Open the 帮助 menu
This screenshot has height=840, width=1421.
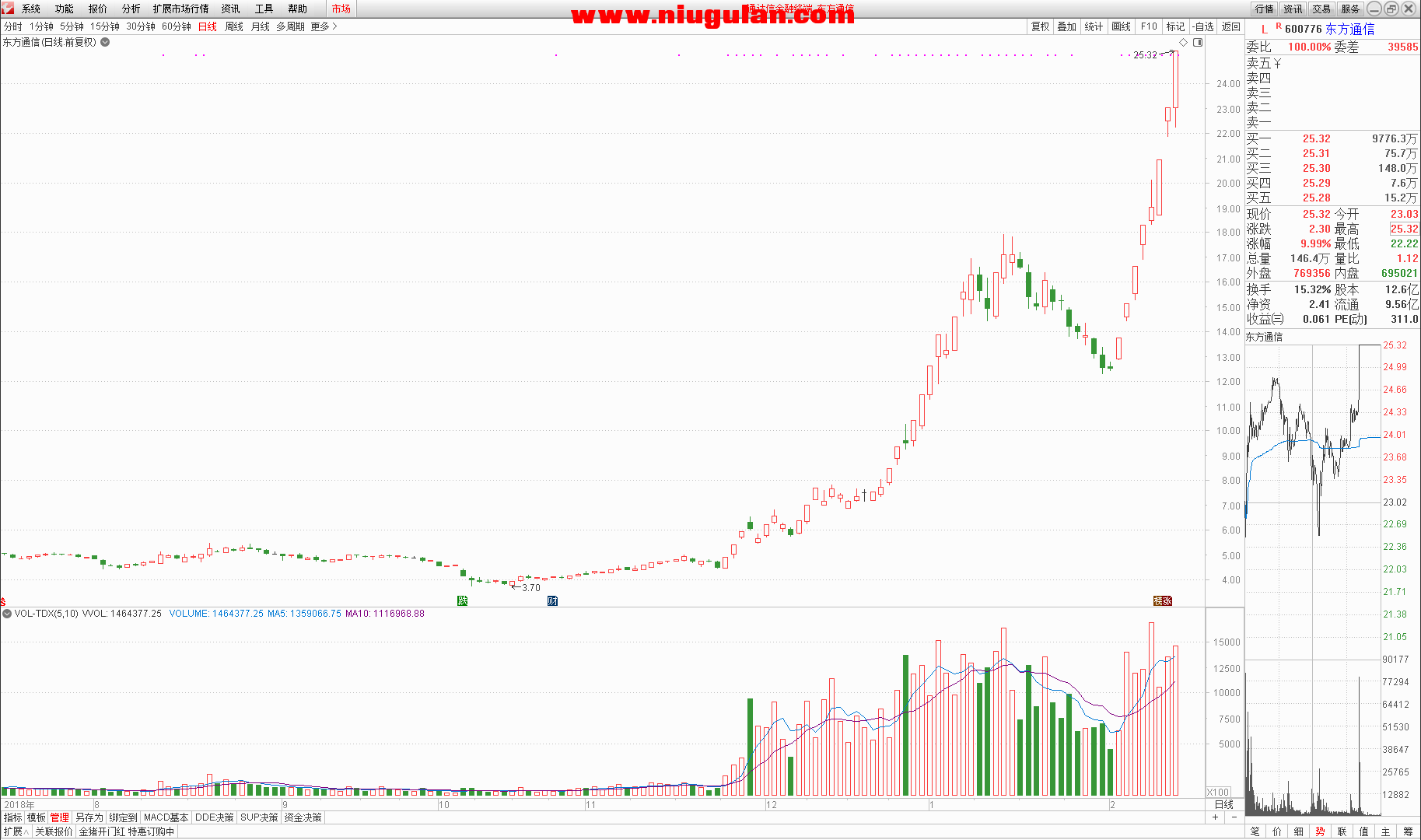click(298, 9)
